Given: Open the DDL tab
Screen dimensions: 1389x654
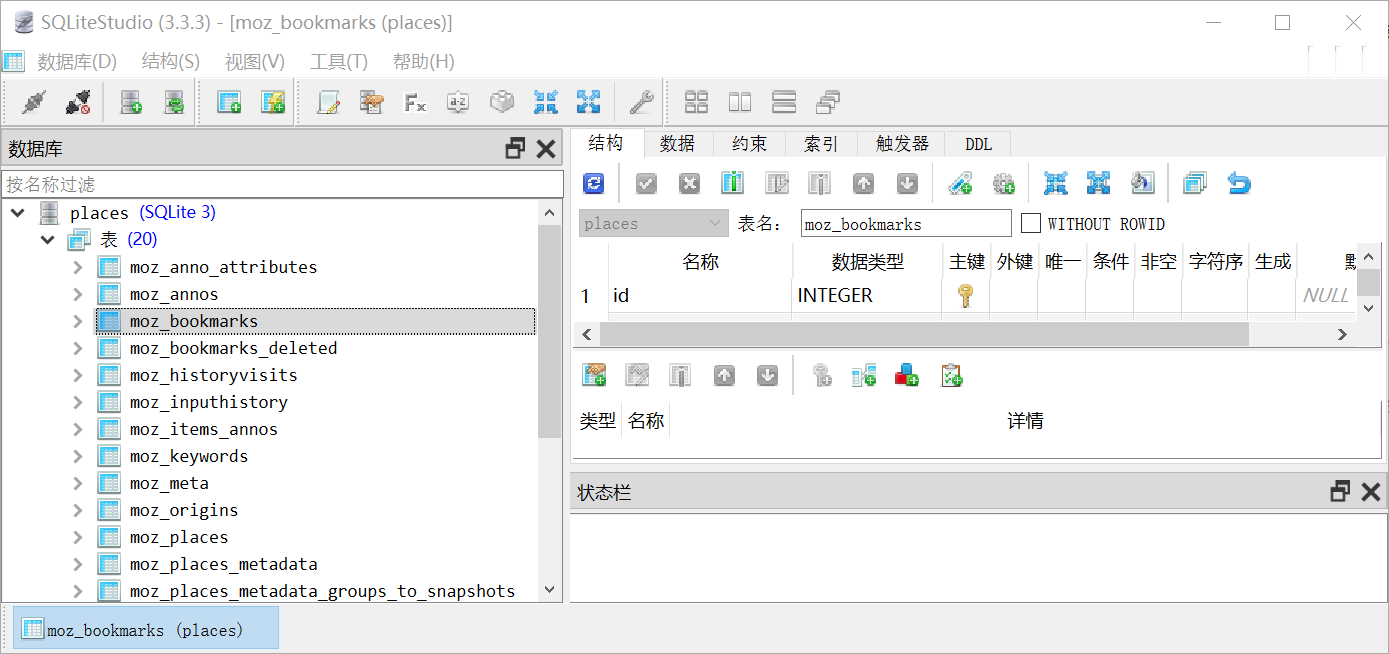Looking at the screenshot, I should (x=978, y=144).
